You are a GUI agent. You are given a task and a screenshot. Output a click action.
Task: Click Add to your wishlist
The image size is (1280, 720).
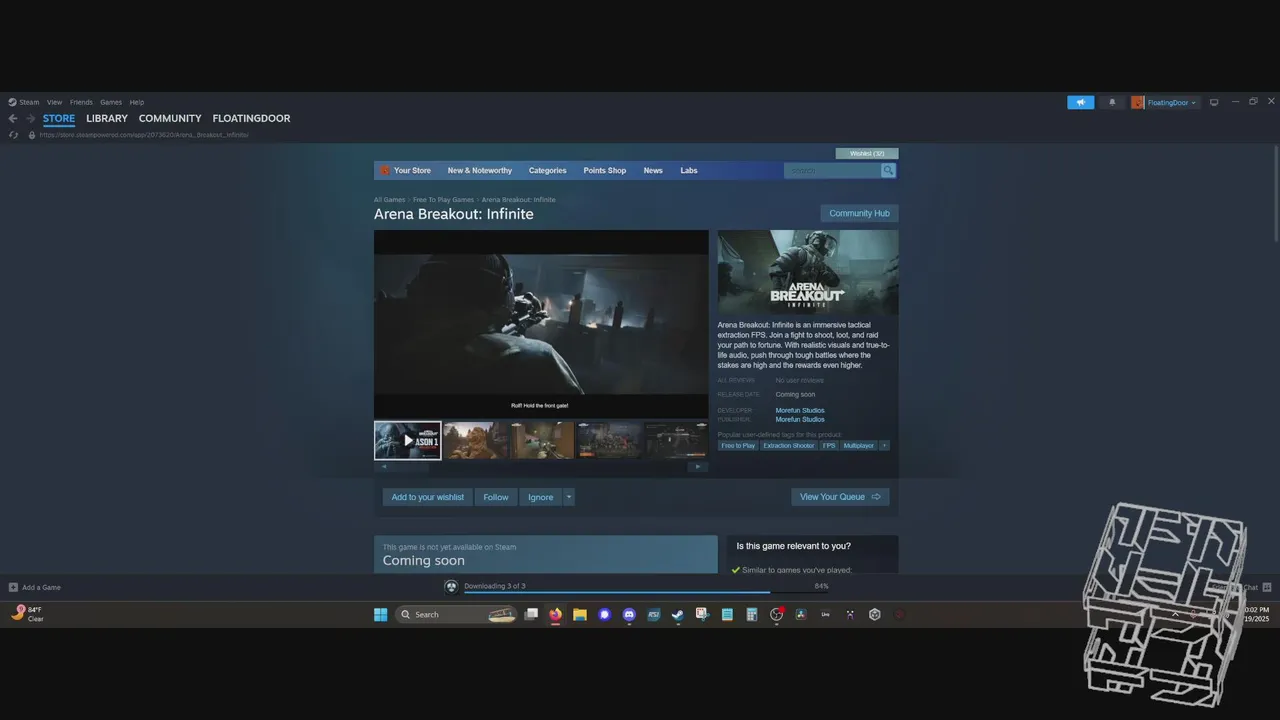pyautogui.click(x=428, y=497)
